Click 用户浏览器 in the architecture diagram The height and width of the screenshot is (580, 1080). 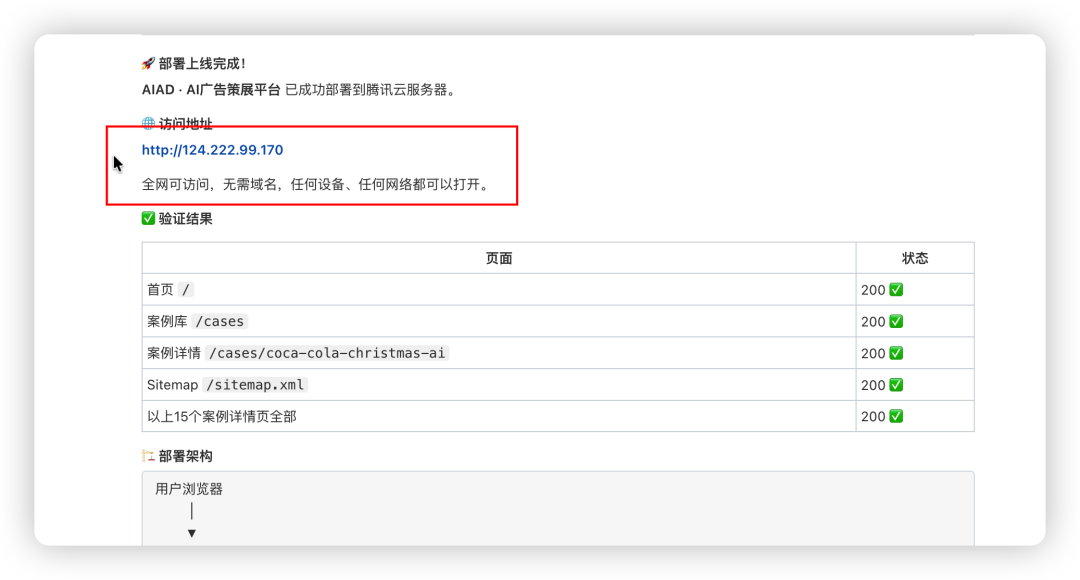[x=189, y=489]
